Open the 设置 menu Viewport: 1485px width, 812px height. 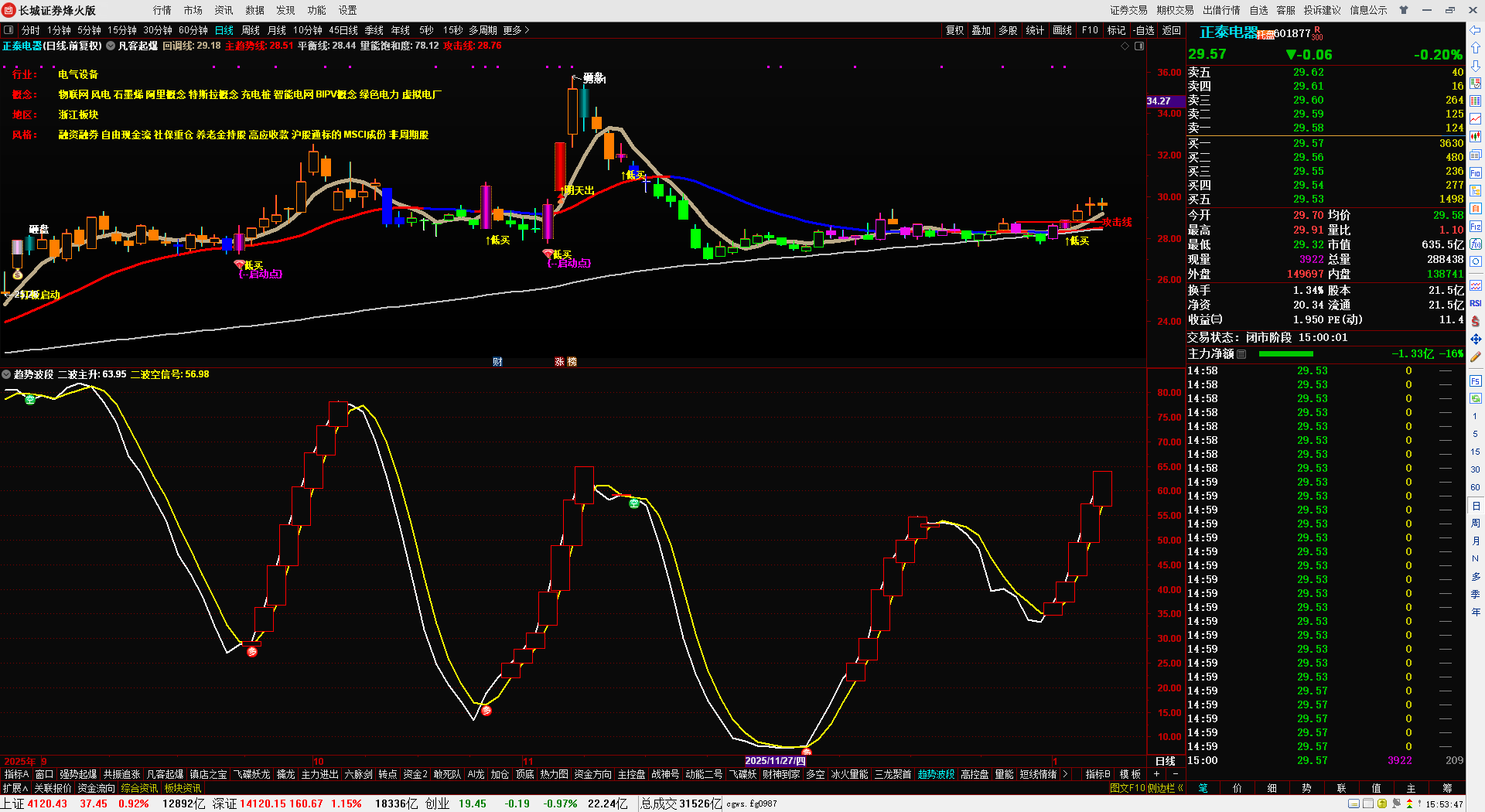[348, 10]
